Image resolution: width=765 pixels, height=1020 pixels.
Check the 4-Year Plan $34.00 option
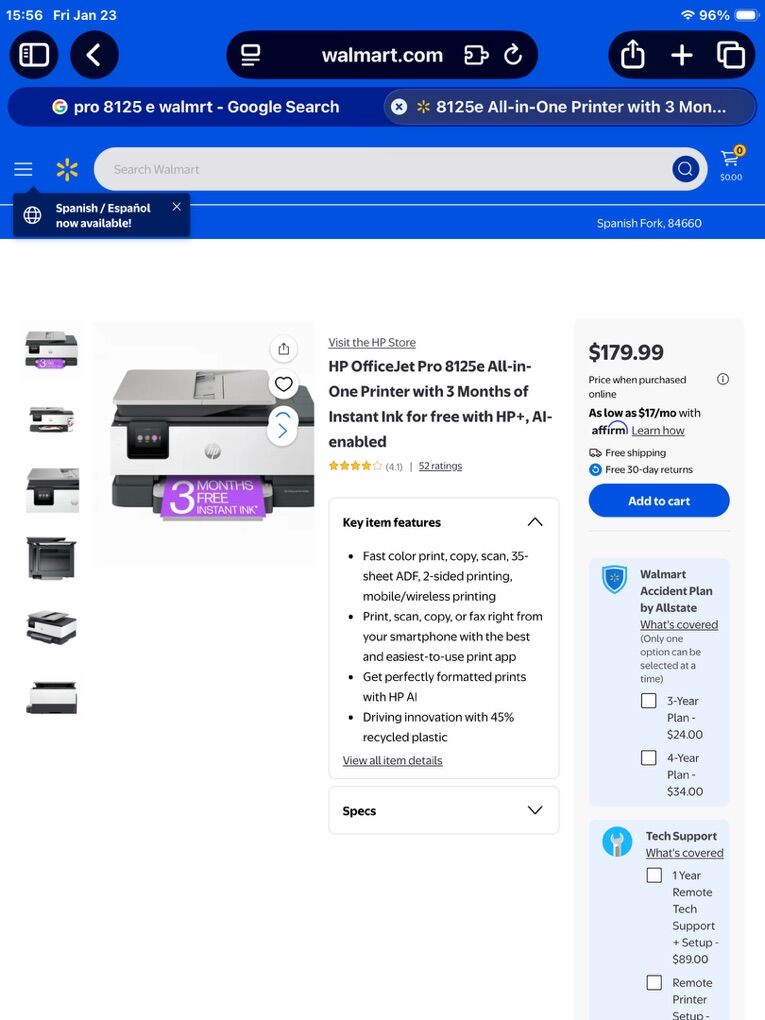(x=649, y=757)
